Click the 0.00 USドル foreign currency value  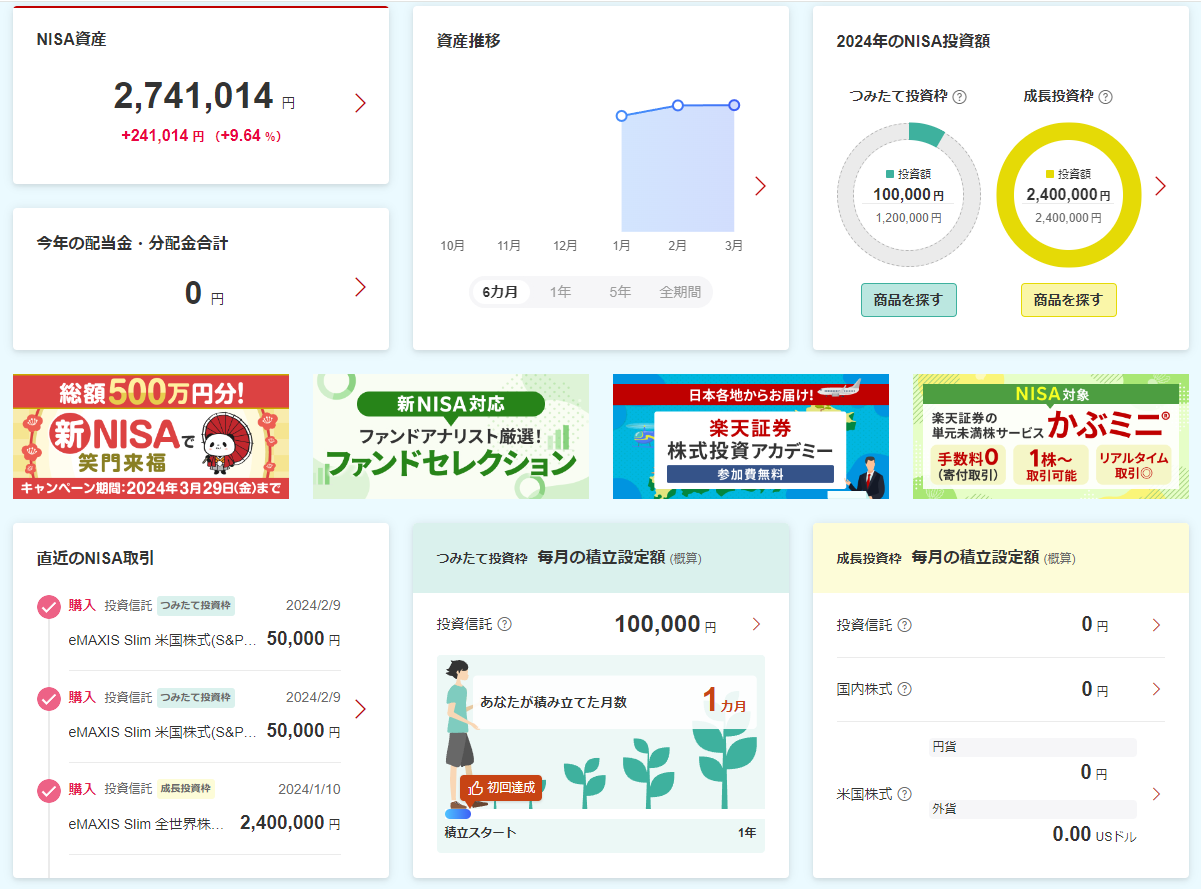click(x=1095, y=835)
